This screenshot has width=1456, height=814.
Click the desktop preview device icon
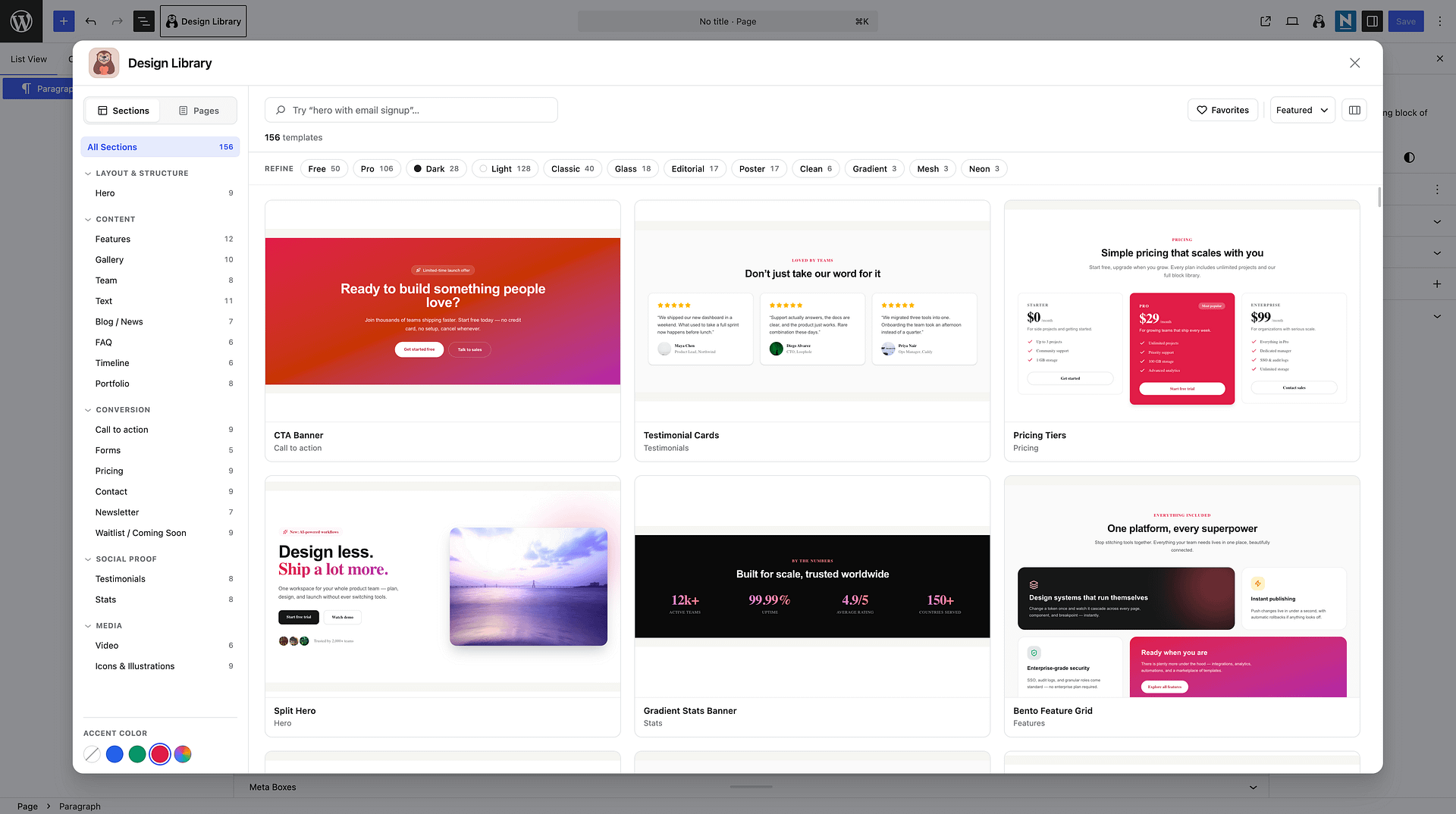point(1292,21)
